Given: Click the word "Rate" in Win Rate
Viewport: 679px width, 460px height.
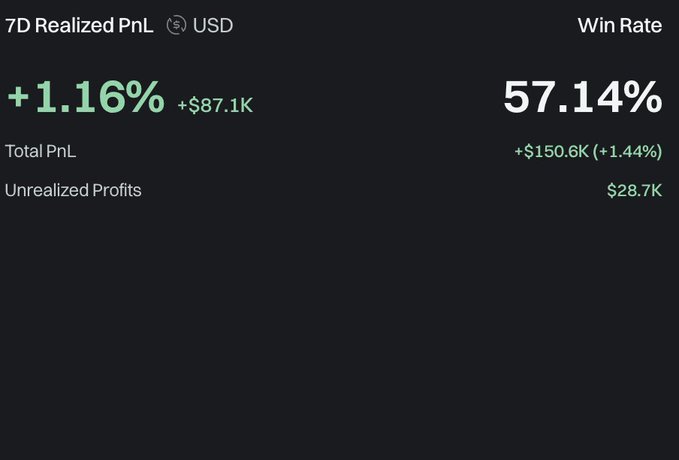Looking at the screenshot, I should (641, 25).
